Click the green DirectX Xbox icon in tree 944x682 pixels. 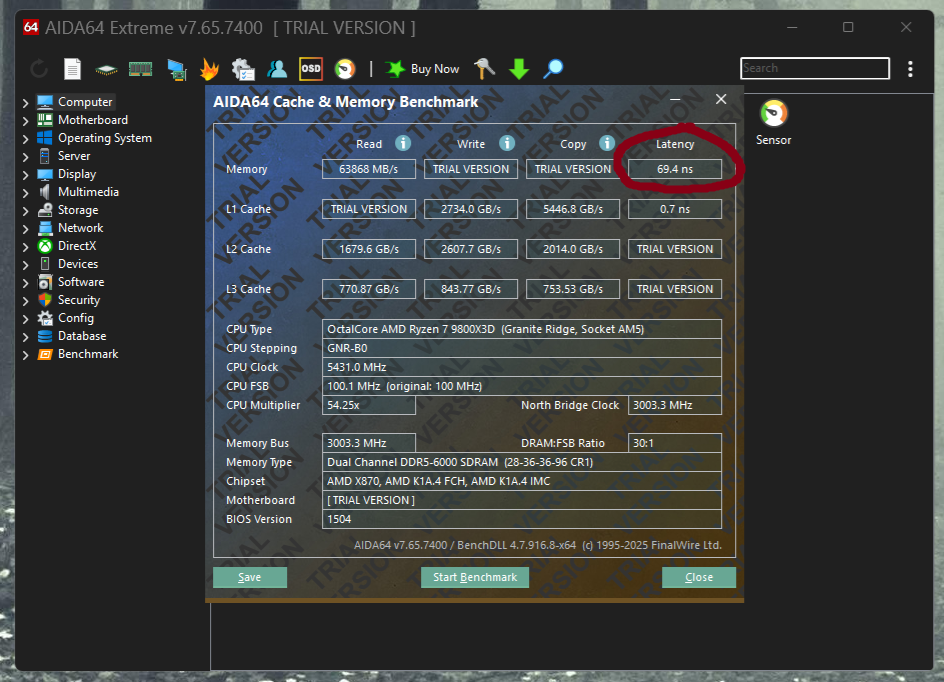45,246
